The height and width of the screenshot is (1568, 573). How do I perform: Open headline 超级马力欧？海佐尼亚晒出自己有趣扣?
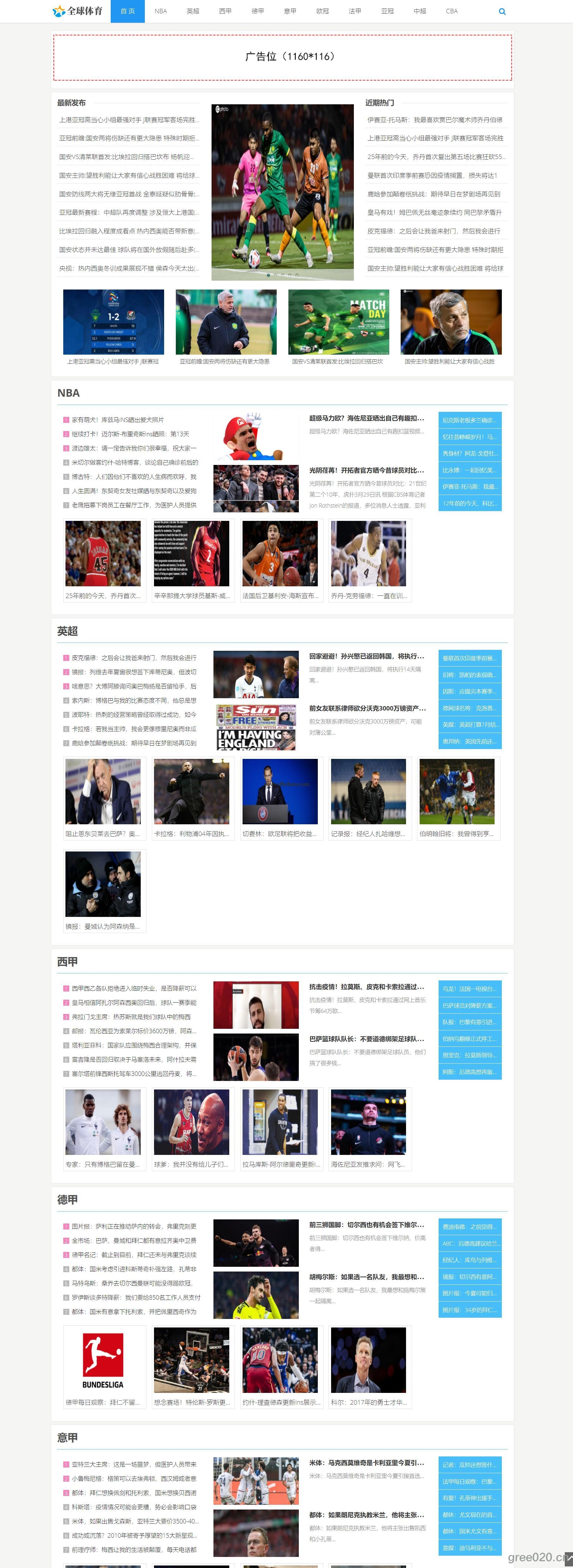367,418
